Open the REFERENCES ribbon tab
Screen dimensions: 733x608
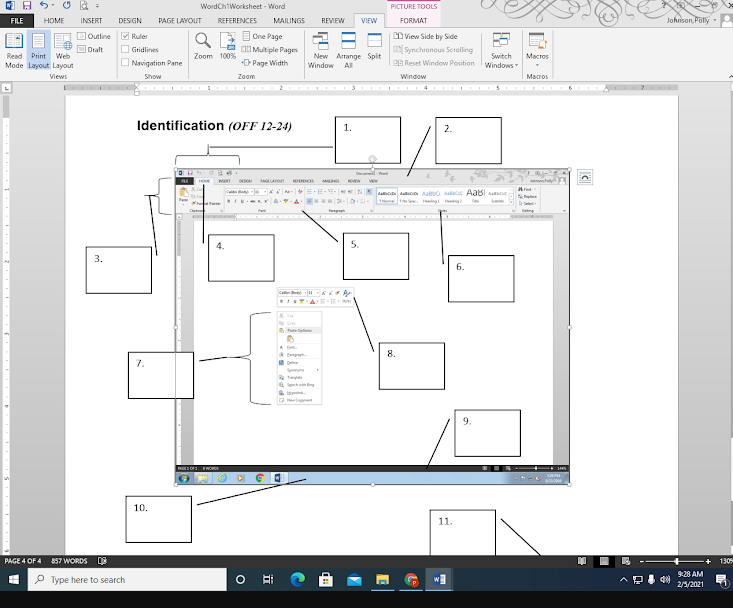click(237, 21)
